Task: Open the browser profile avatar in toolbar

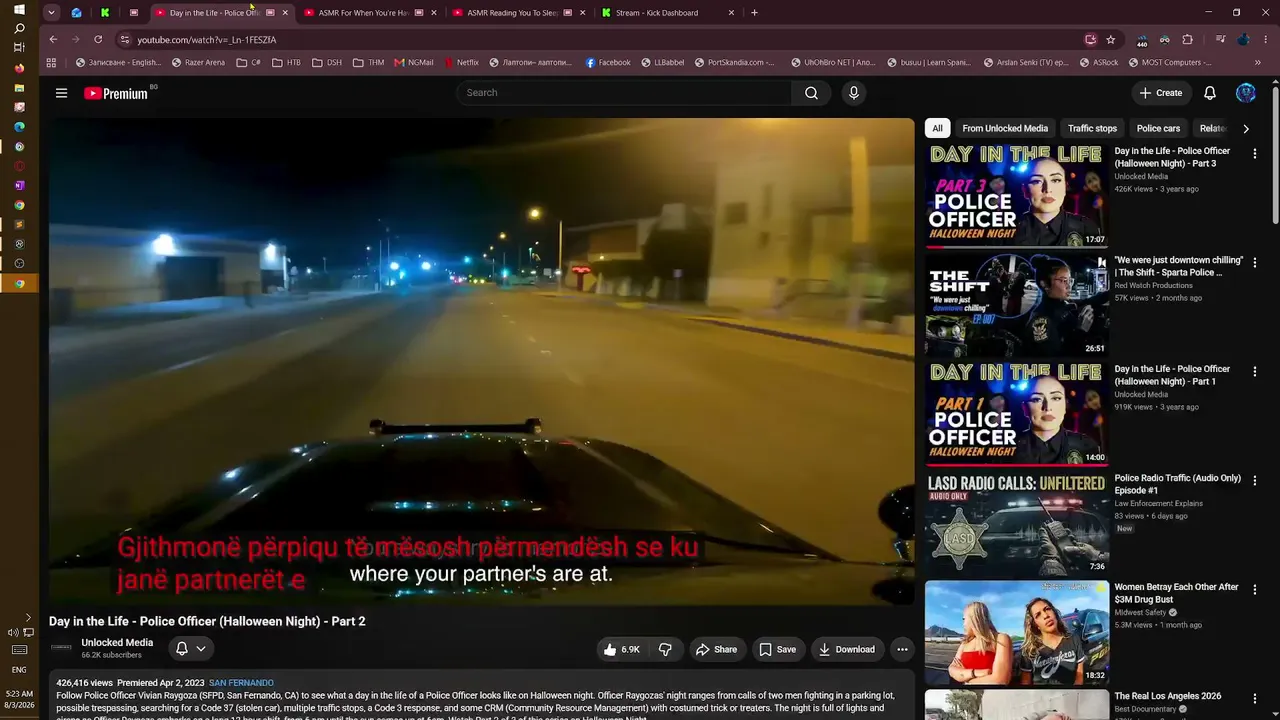Action: pos(1244,40)
